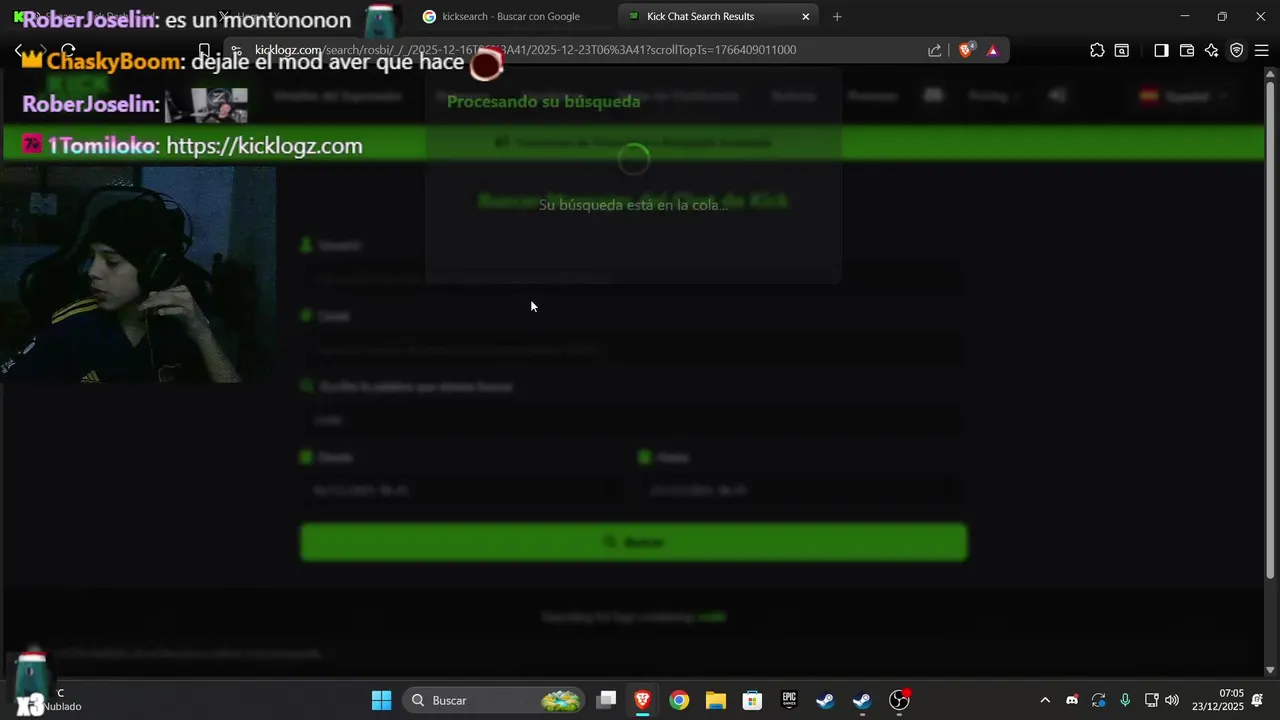Toggle the browser sidebar panel

[1161, 50]
